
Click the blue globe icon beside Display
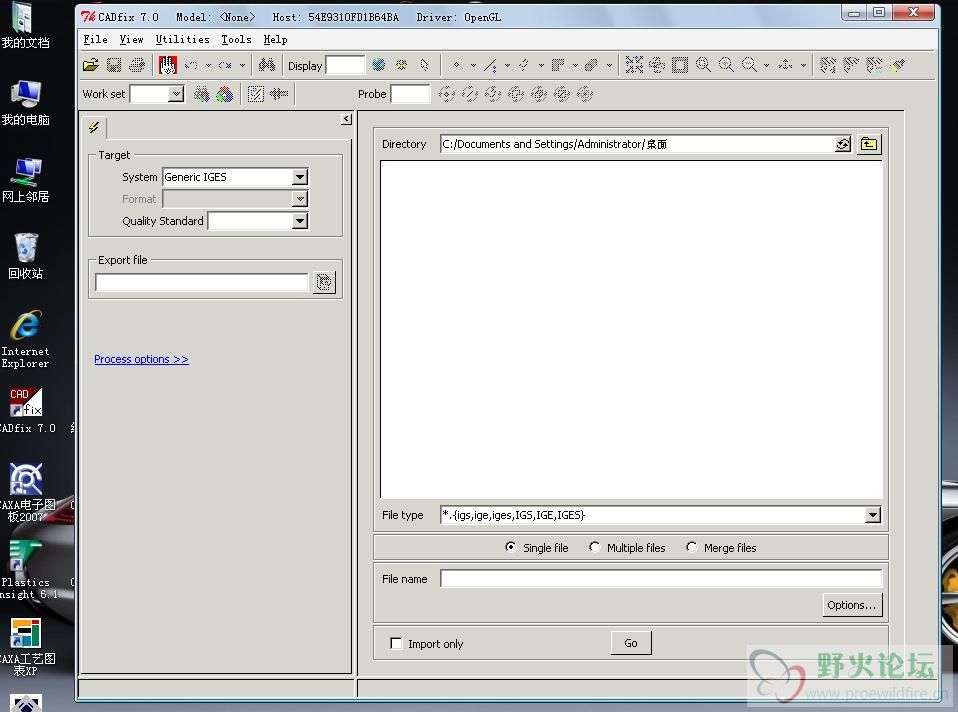(x=379, y=65)
